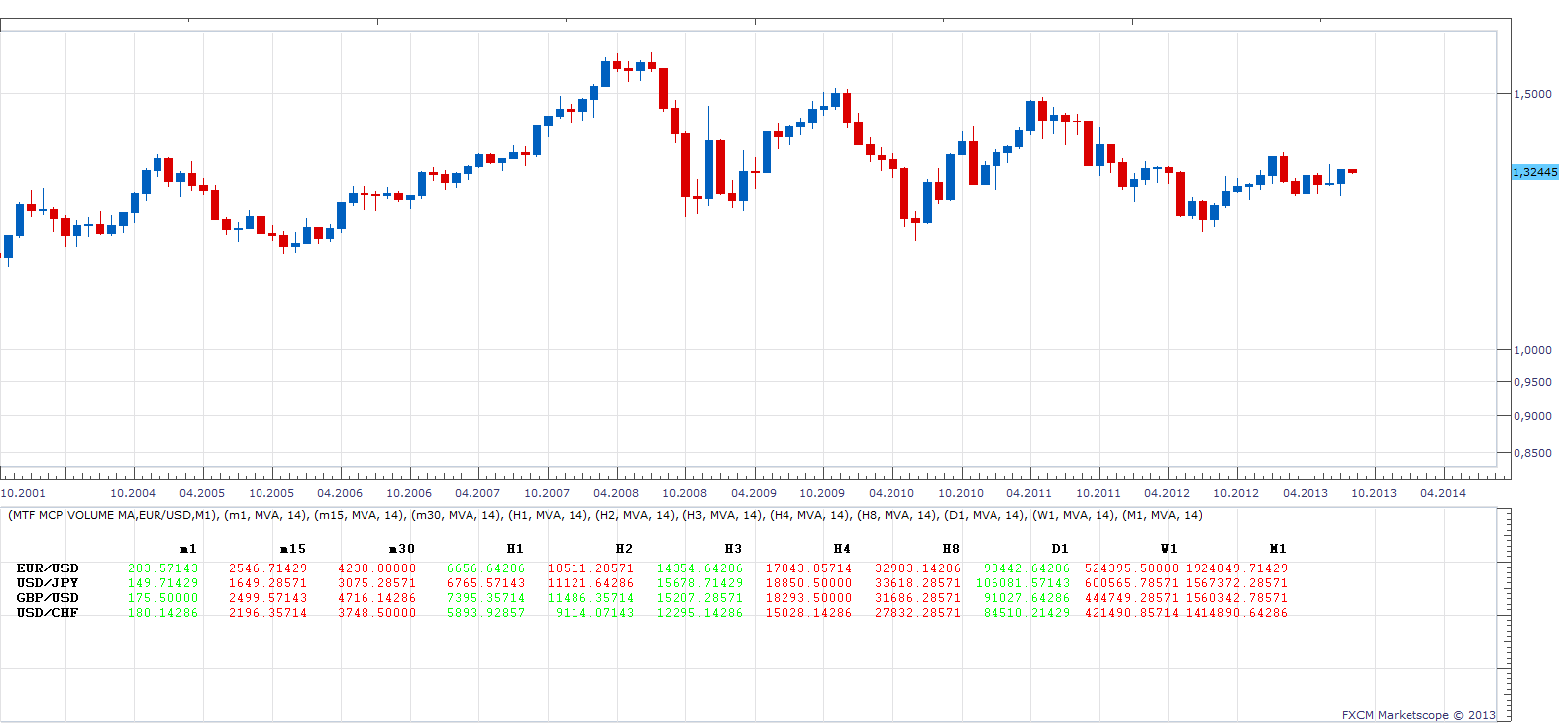Select the USD/CHF row label

click(48, 613)
